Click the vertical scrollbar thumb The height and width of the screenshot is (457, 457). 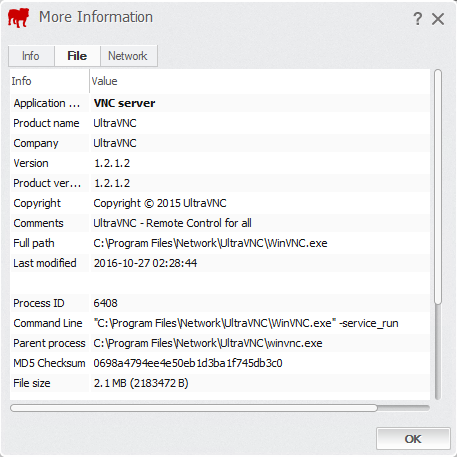click(x=438, y=187)
